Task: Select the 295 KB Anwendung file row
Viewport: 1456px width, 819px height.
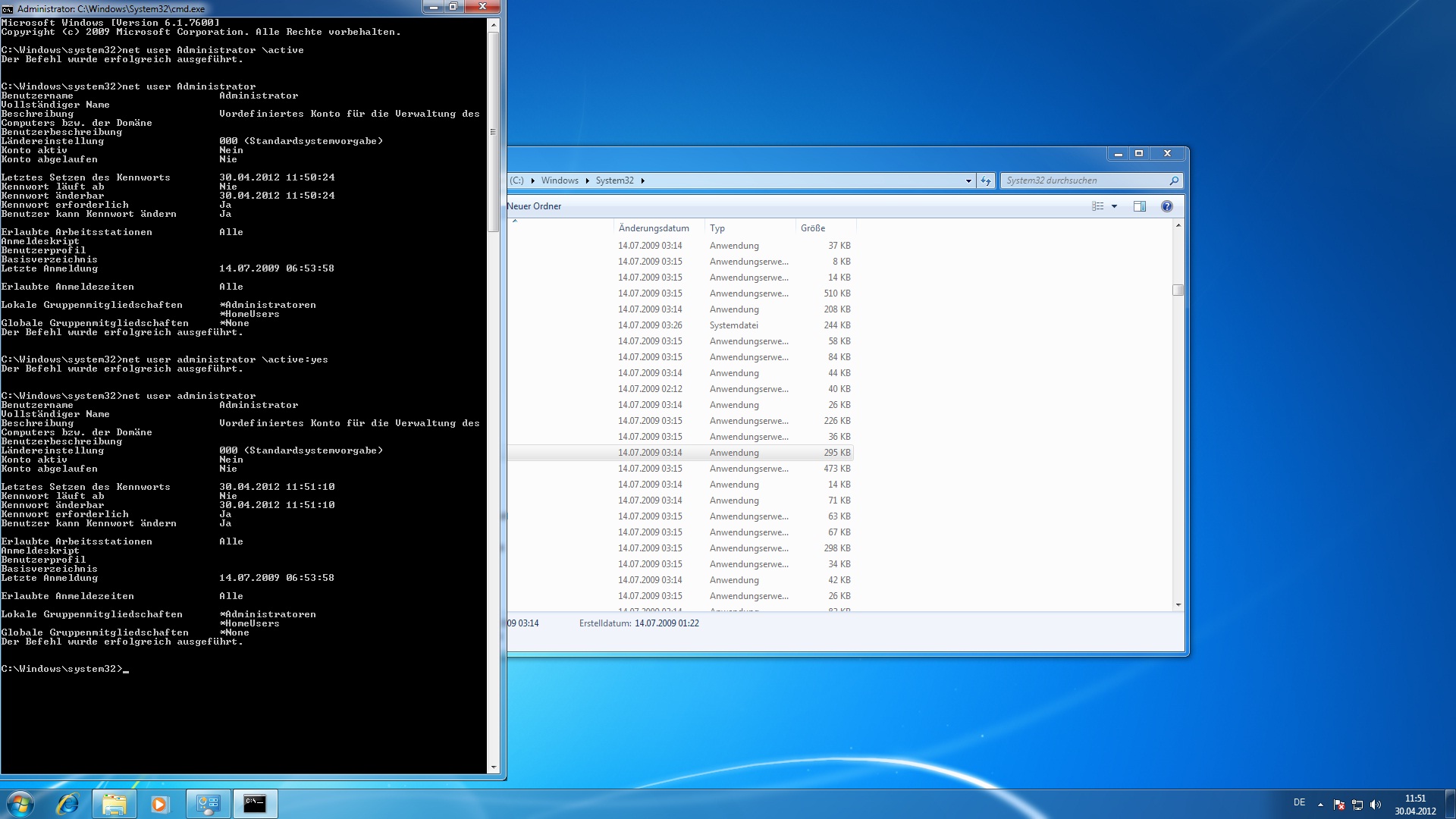Action: click(x=734, y=453)
